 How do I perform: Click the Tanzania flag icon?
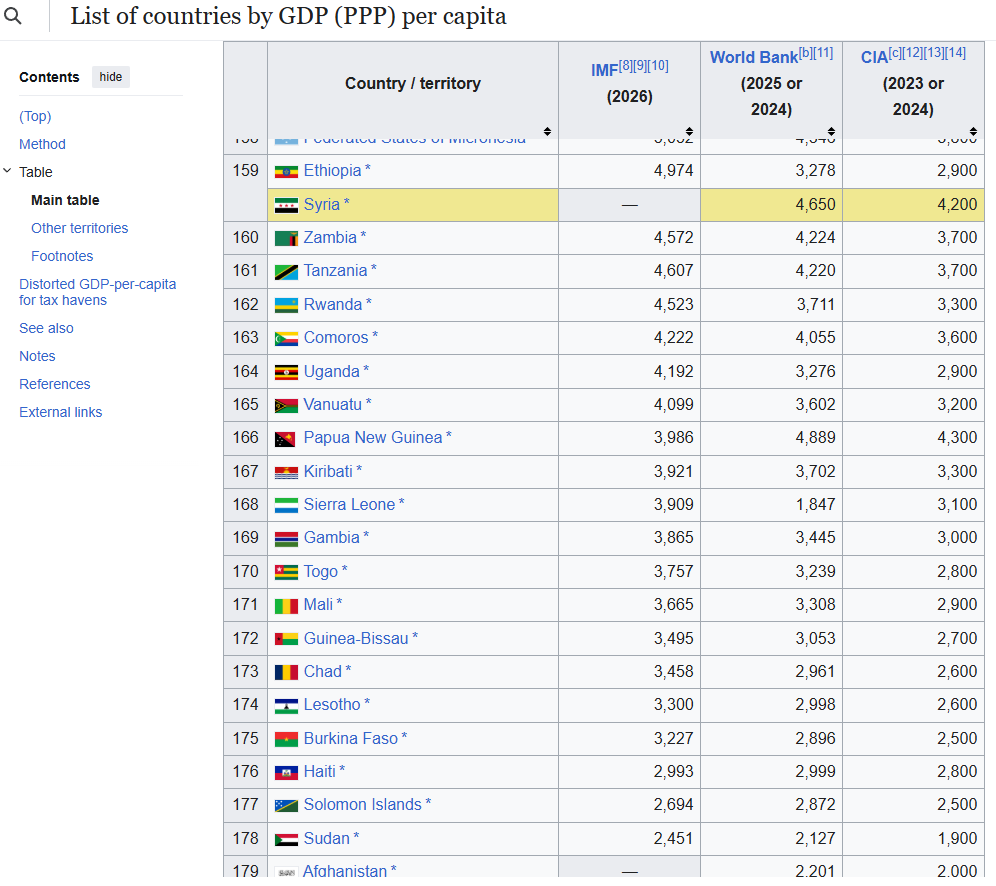tap(286, 272)
